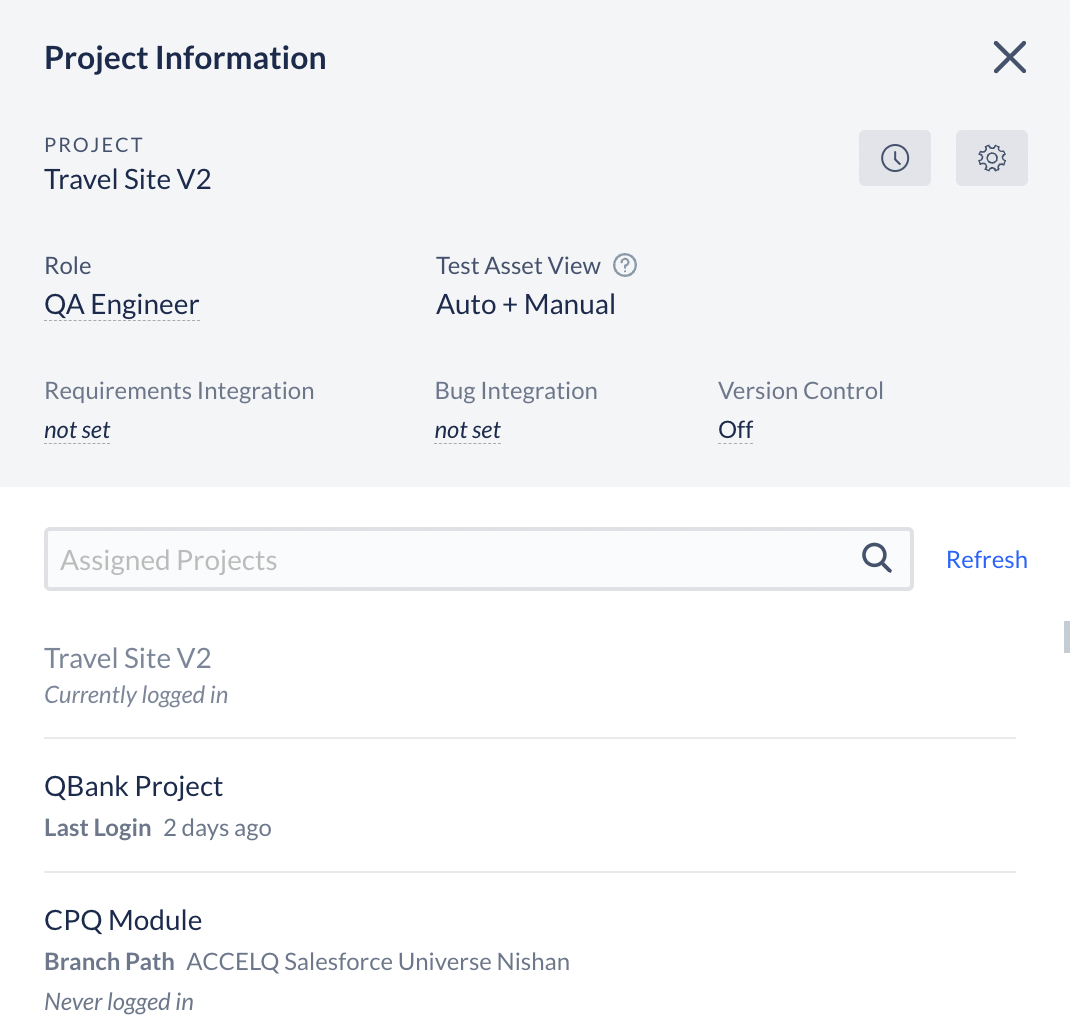
Task: Open the project settings gear icon
Action: click(x=991, y=157)
